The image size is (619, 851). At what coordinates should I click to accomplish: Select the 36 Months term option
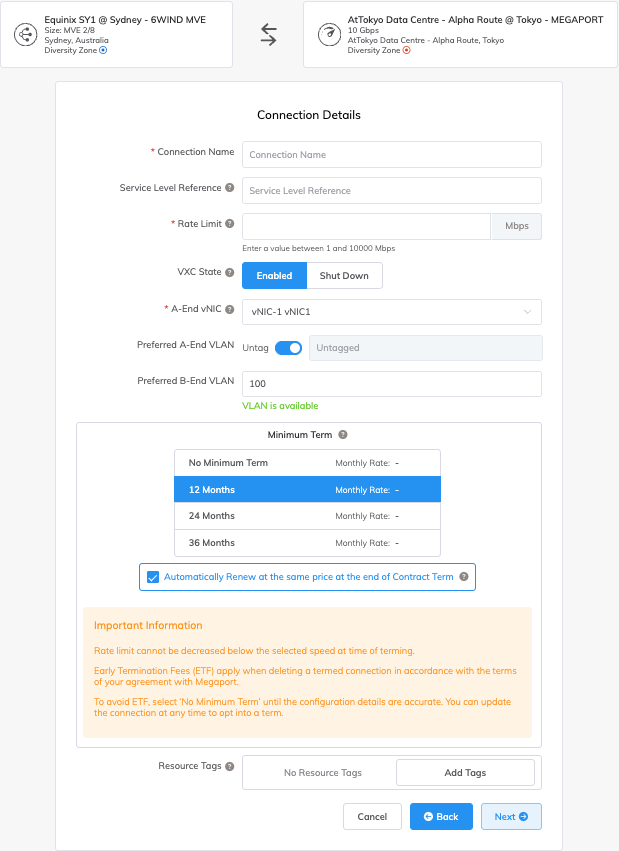coord(307,543)
